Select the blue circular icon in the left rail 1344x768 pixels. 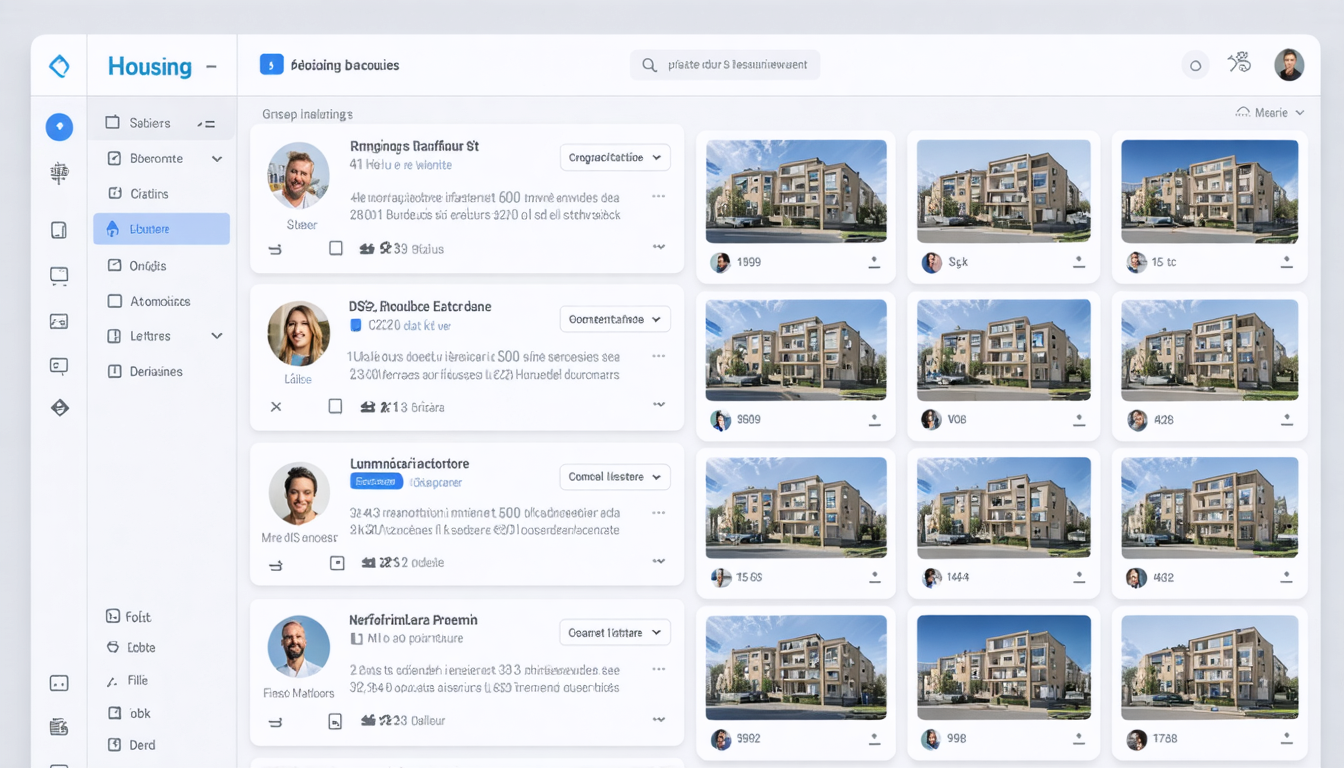(59, 127)
